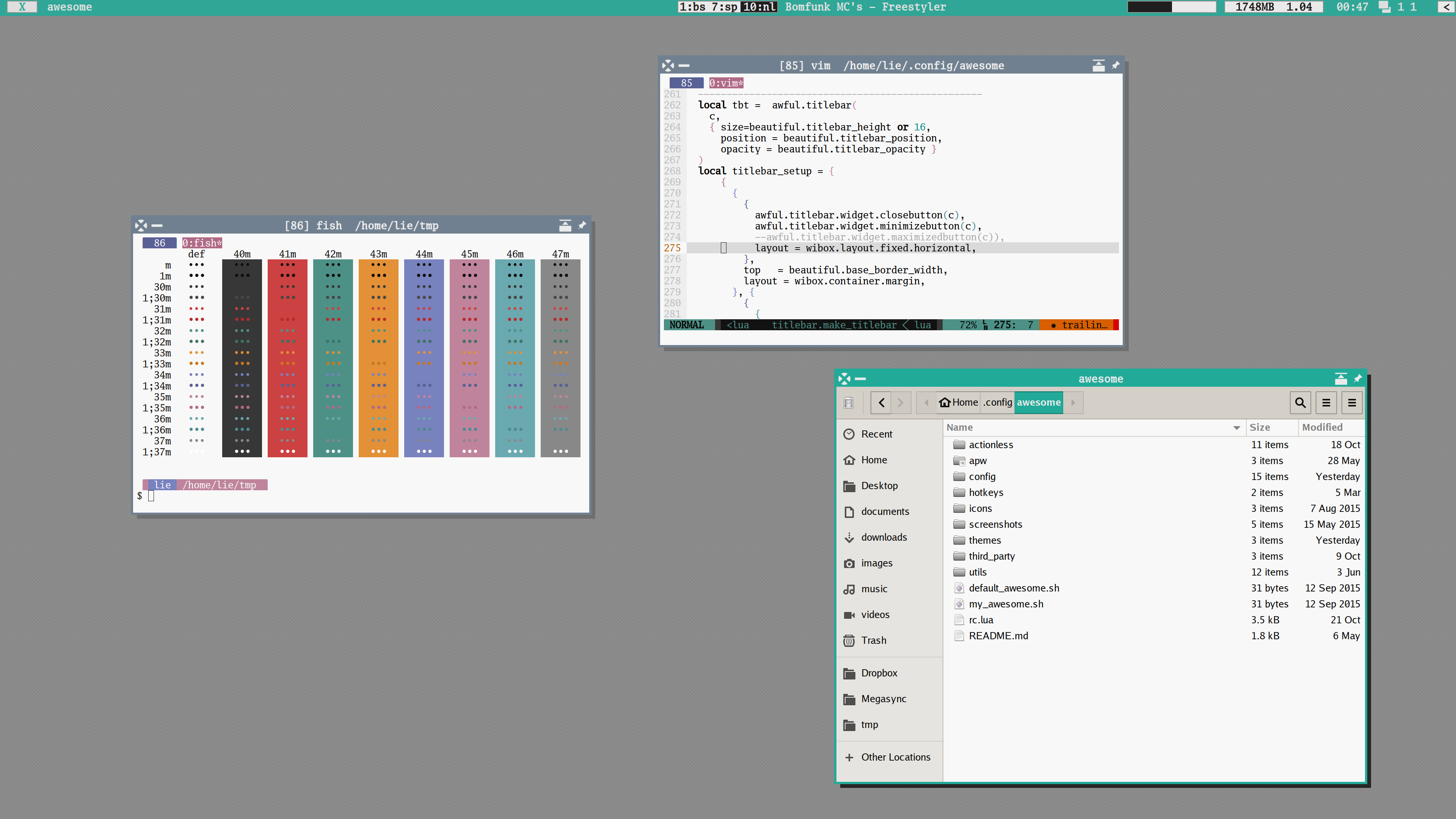Switch to the 10:nl tag in top bar
Screen dimensions: 1456x819
click(759, 7)
